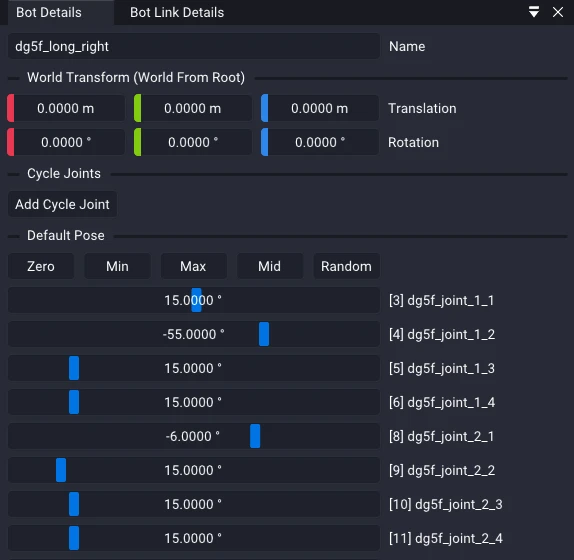Click the [4] dg5f_joint_1_2 label

442,335
